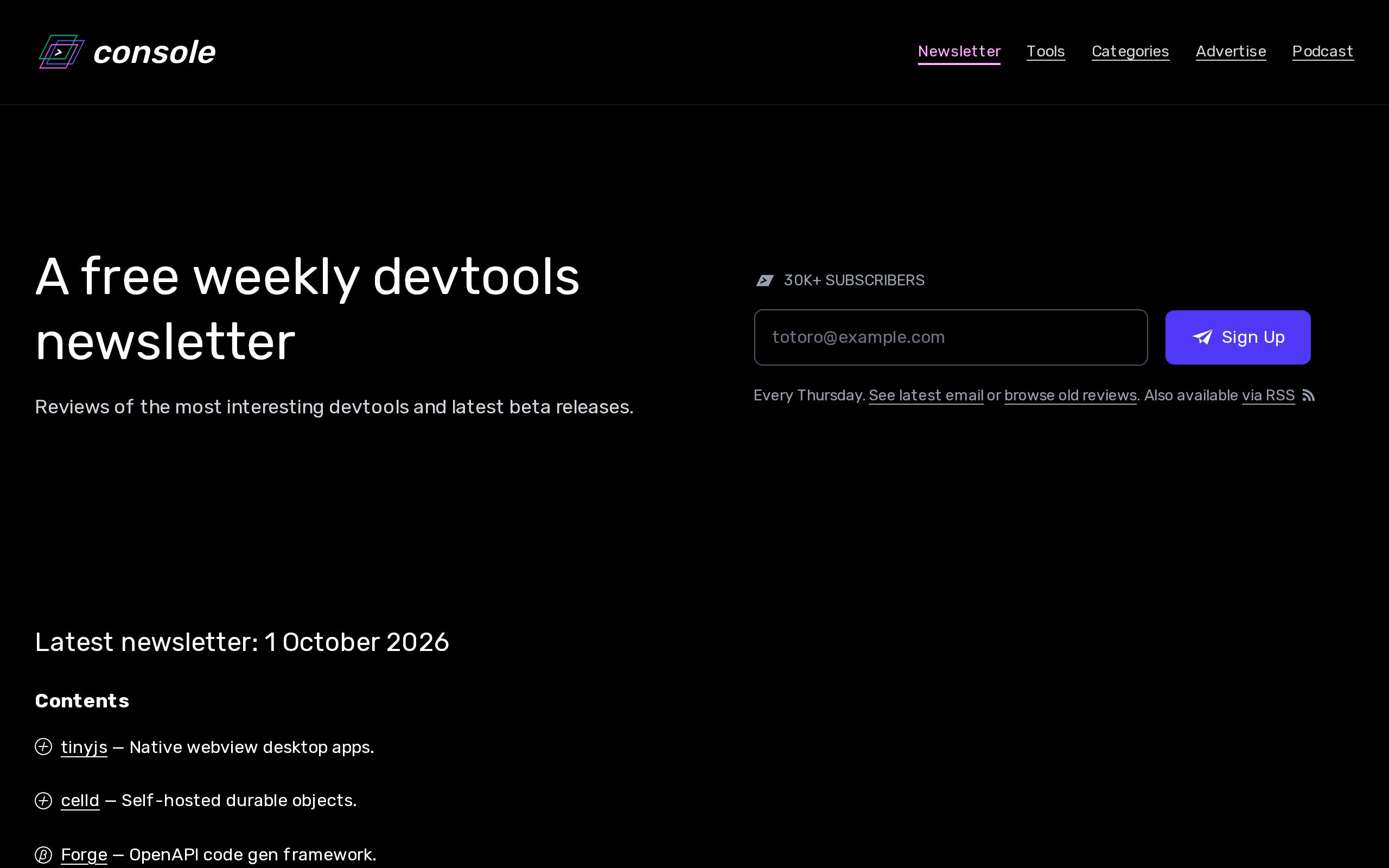
Task: Open the via RSS link
Action: [1268, 395]
